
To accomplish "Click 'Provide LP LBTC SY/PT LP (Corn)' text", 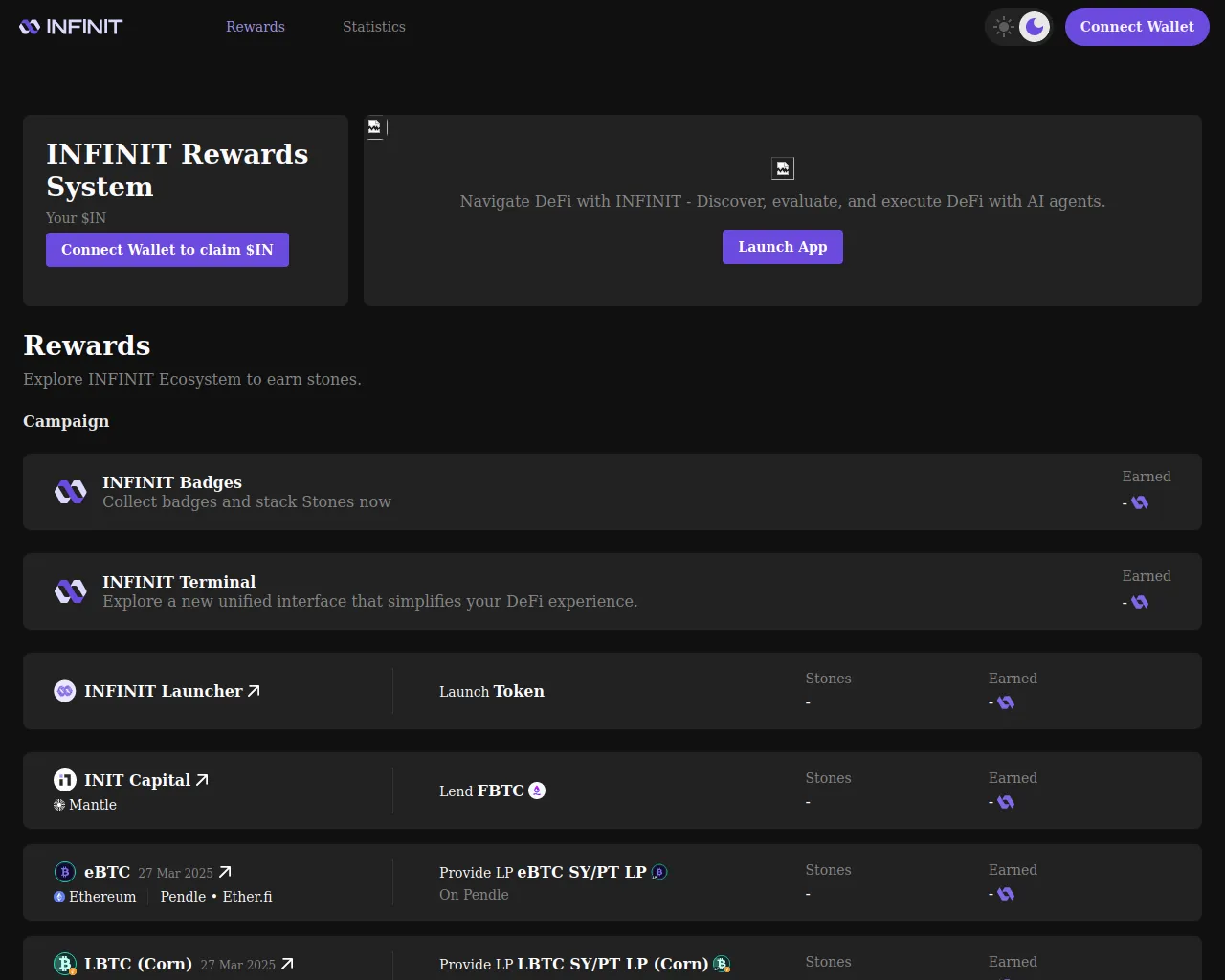I will point(574,964).
